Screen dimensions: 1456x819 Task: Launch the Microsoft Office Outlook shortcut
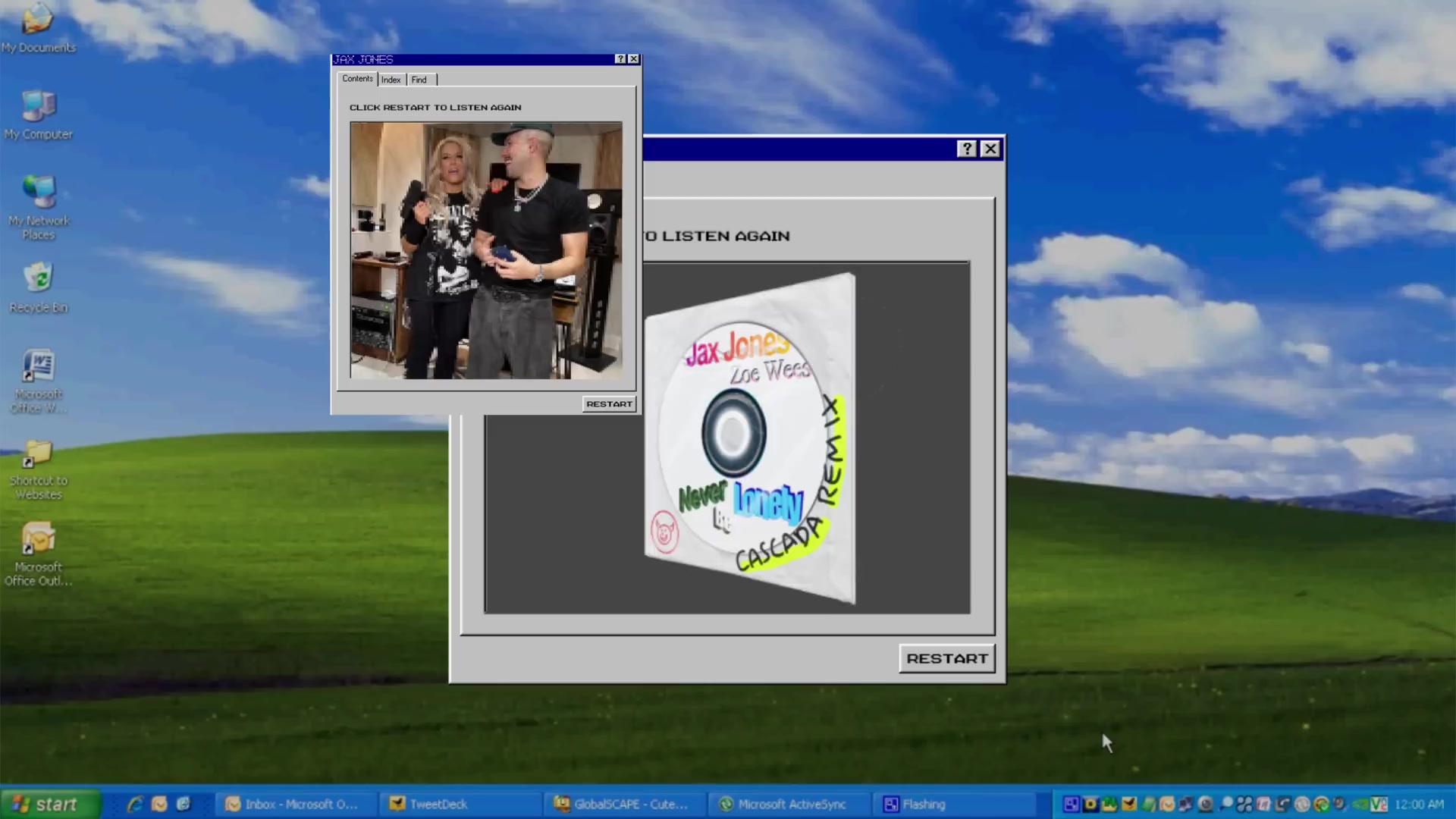(38, 554)
